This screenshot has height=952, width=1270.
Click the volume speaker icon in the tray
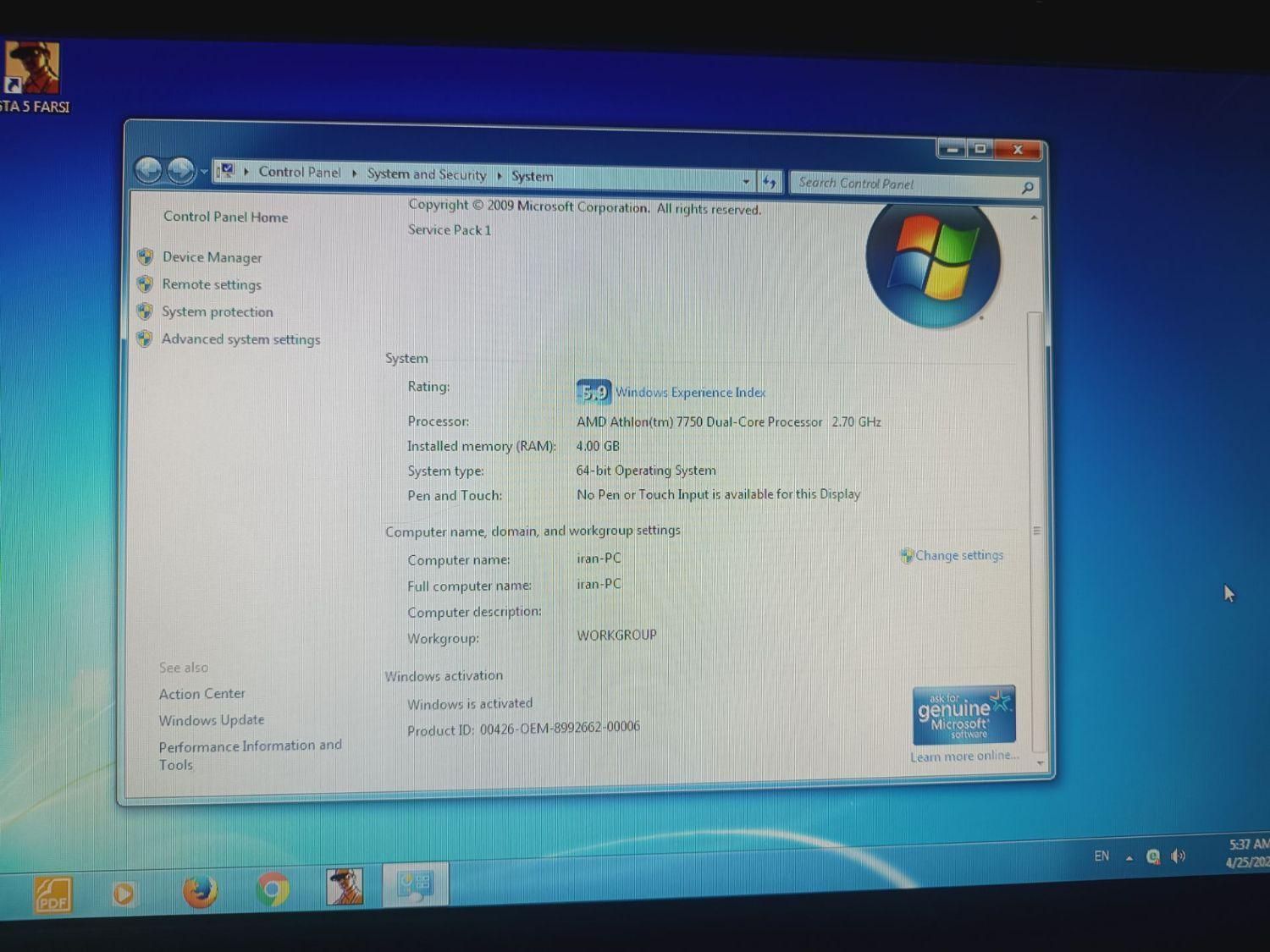[x=1178, y=856]
